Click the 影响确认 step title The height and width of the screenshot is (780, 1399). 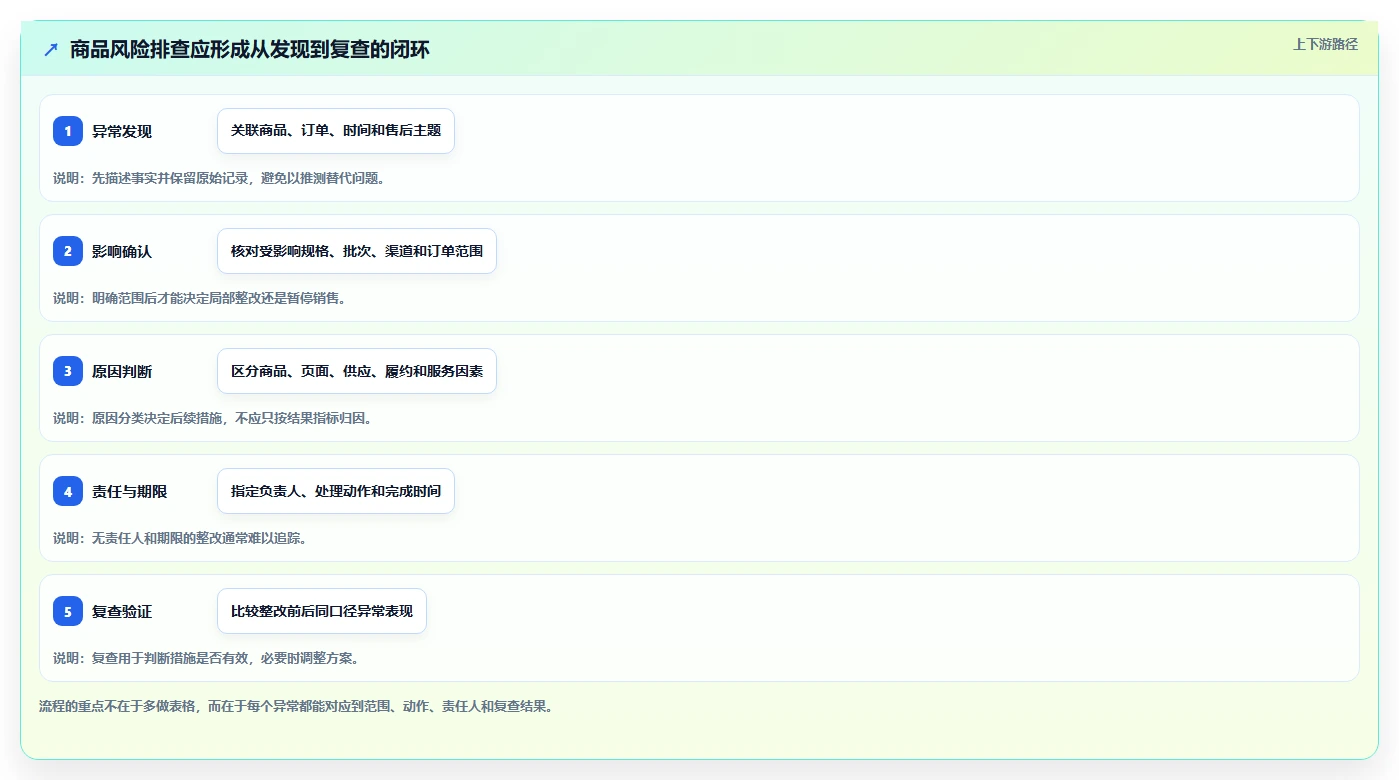122,251
